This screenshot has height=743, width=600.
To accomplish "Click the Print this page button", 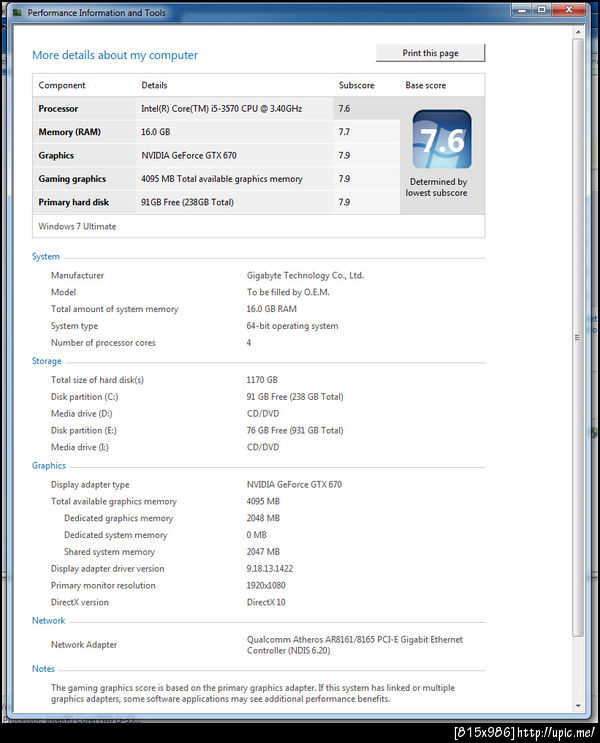I will click(x=430, y=53).
